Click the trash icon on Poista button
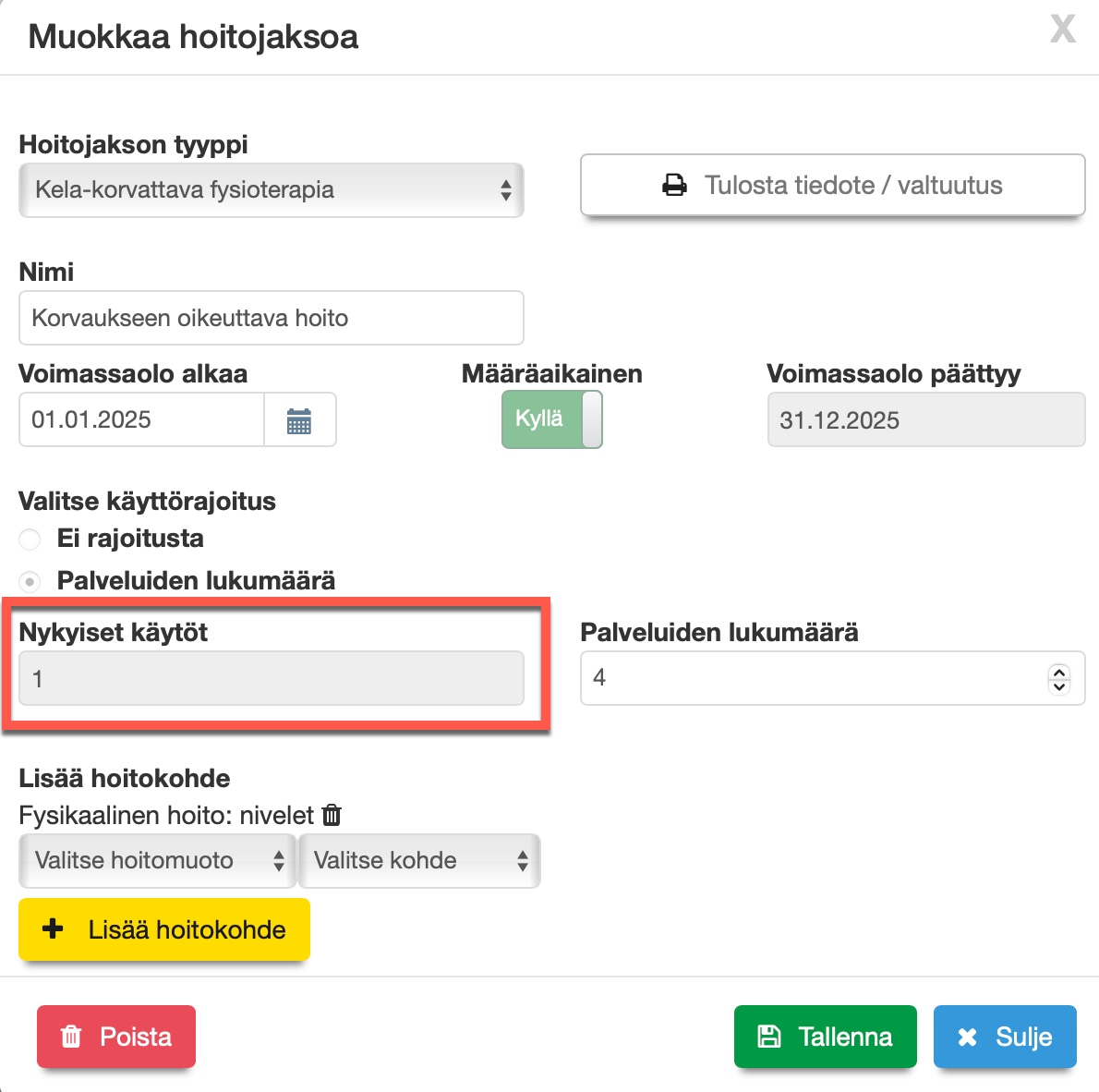 tap(71, 1037)
